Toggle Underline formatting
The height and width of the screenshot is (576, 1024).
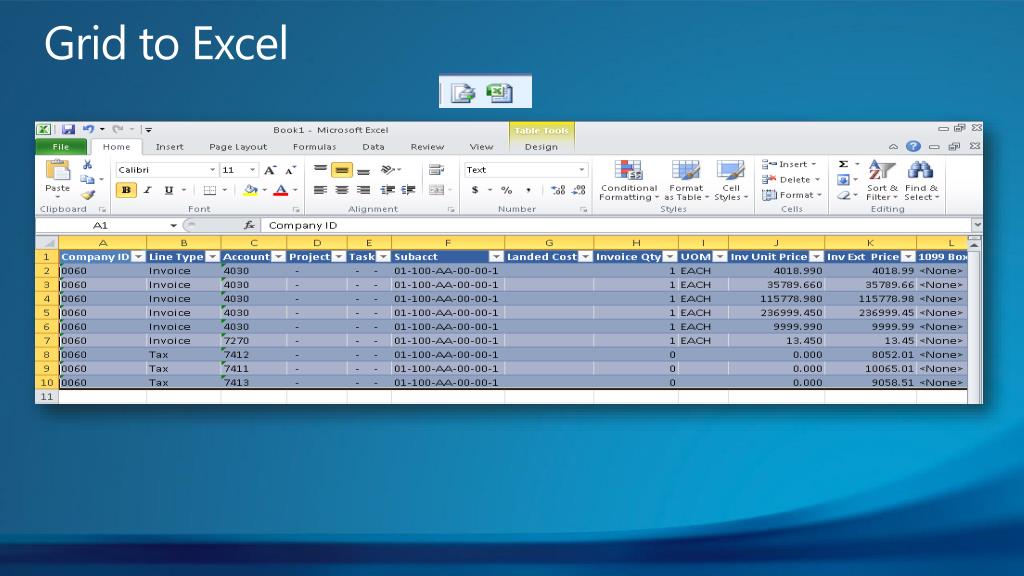168,190
